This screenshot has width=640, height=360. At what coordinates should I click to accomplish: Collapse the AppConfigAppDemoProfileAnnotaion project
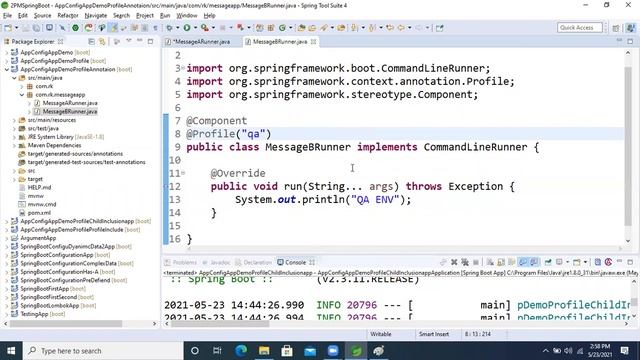tap(7, 69)
